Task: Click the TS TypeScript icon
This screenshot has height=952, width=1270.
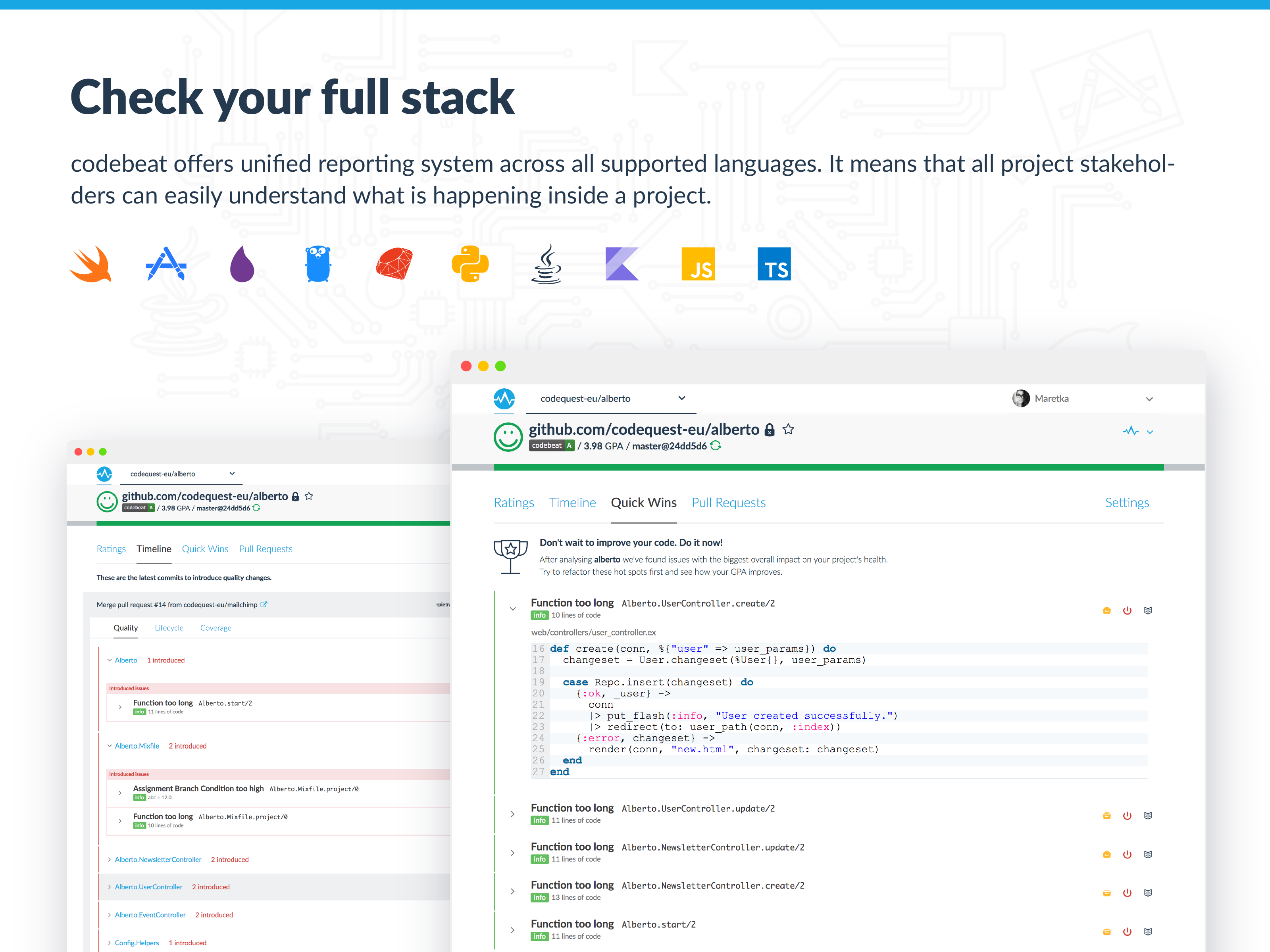Action: pyautogui.click(x=774, y=264)
